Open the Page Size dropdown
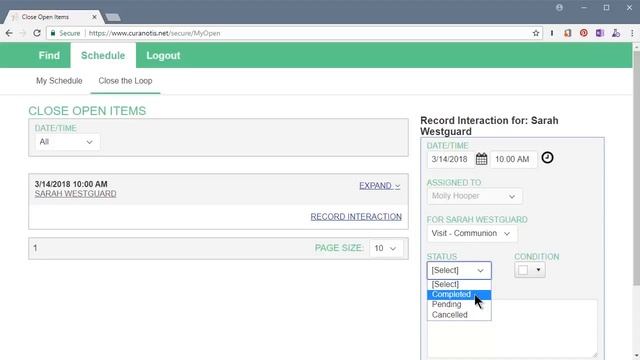The width and height of the screenshot is (640, 360). pos(385,248)
